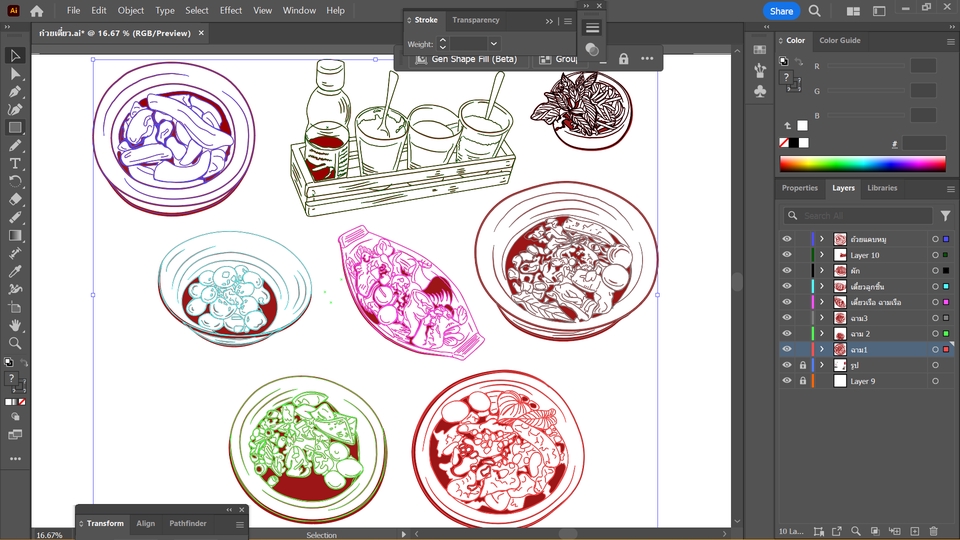The image size is (960, 540).
Task: Select the Curvature tool
Action: click(15, 110)
